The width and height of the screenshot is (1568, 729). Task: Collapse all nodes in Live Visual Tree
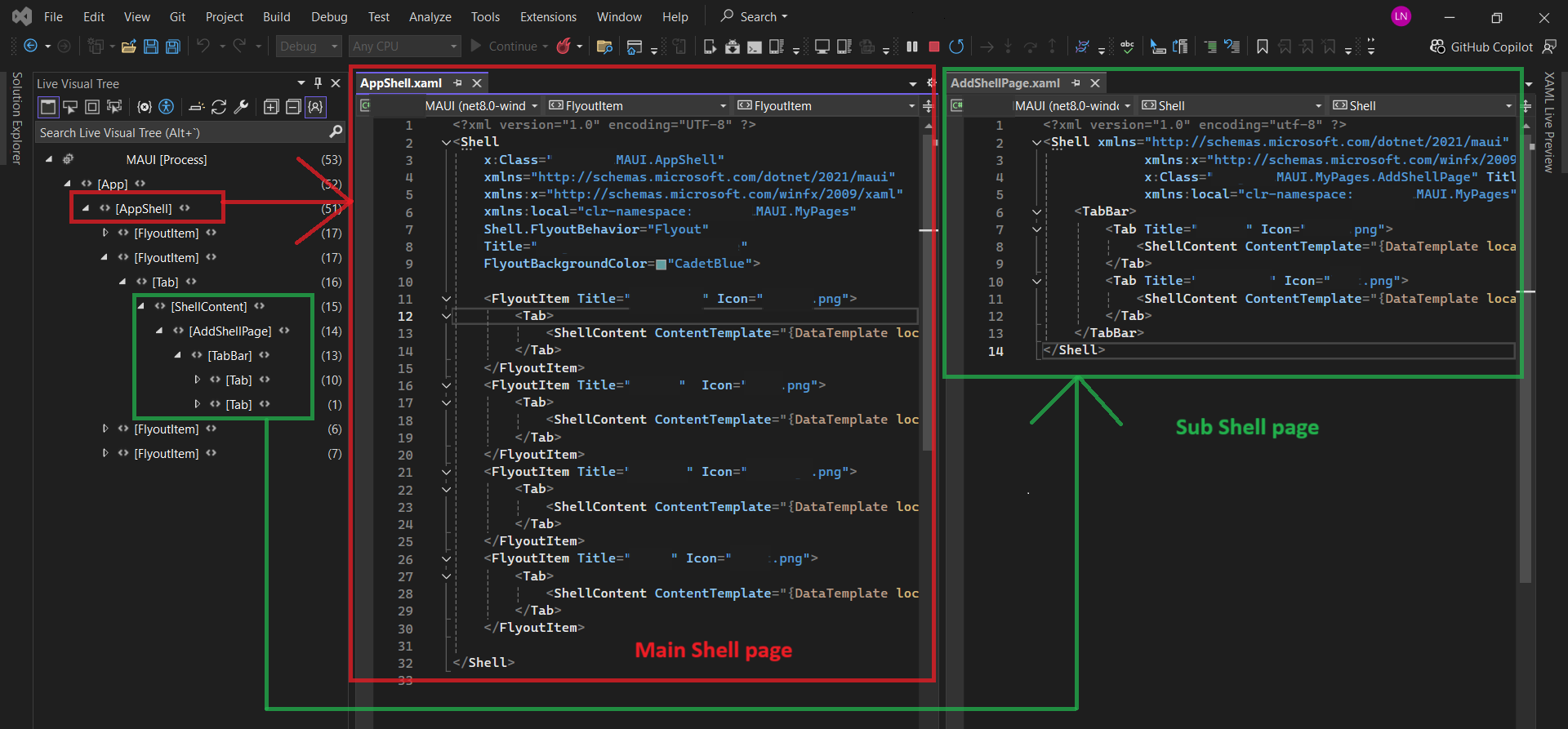[x=293, y=107]
